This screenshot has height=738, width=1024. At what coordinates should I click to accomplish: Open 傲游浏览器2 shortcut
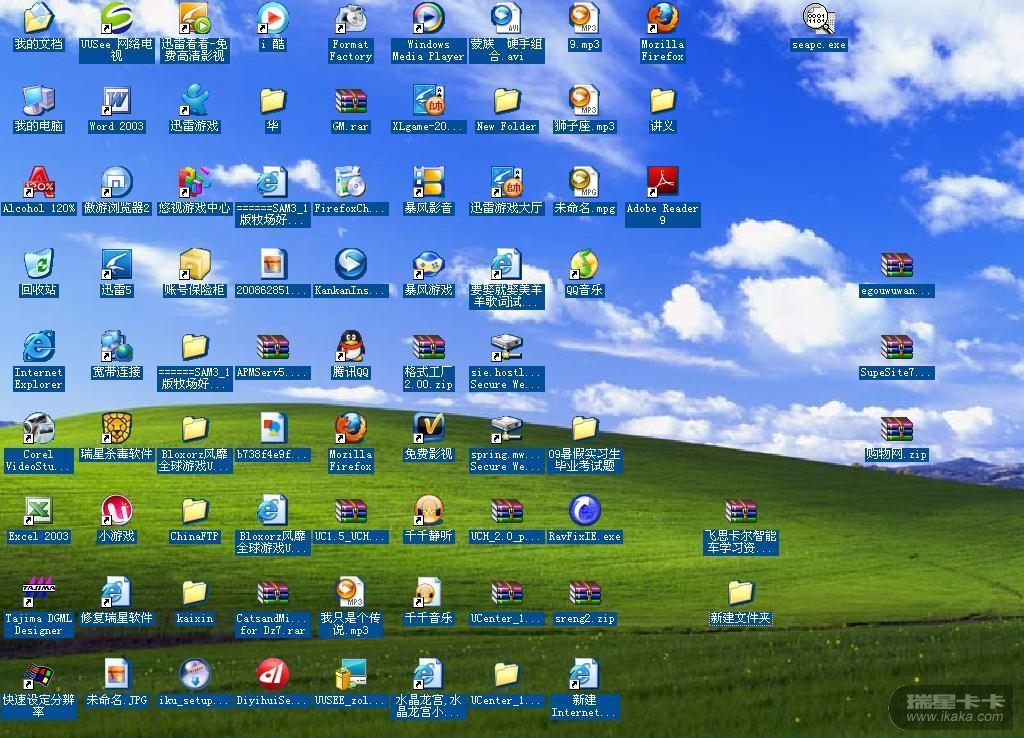(116, 182)
